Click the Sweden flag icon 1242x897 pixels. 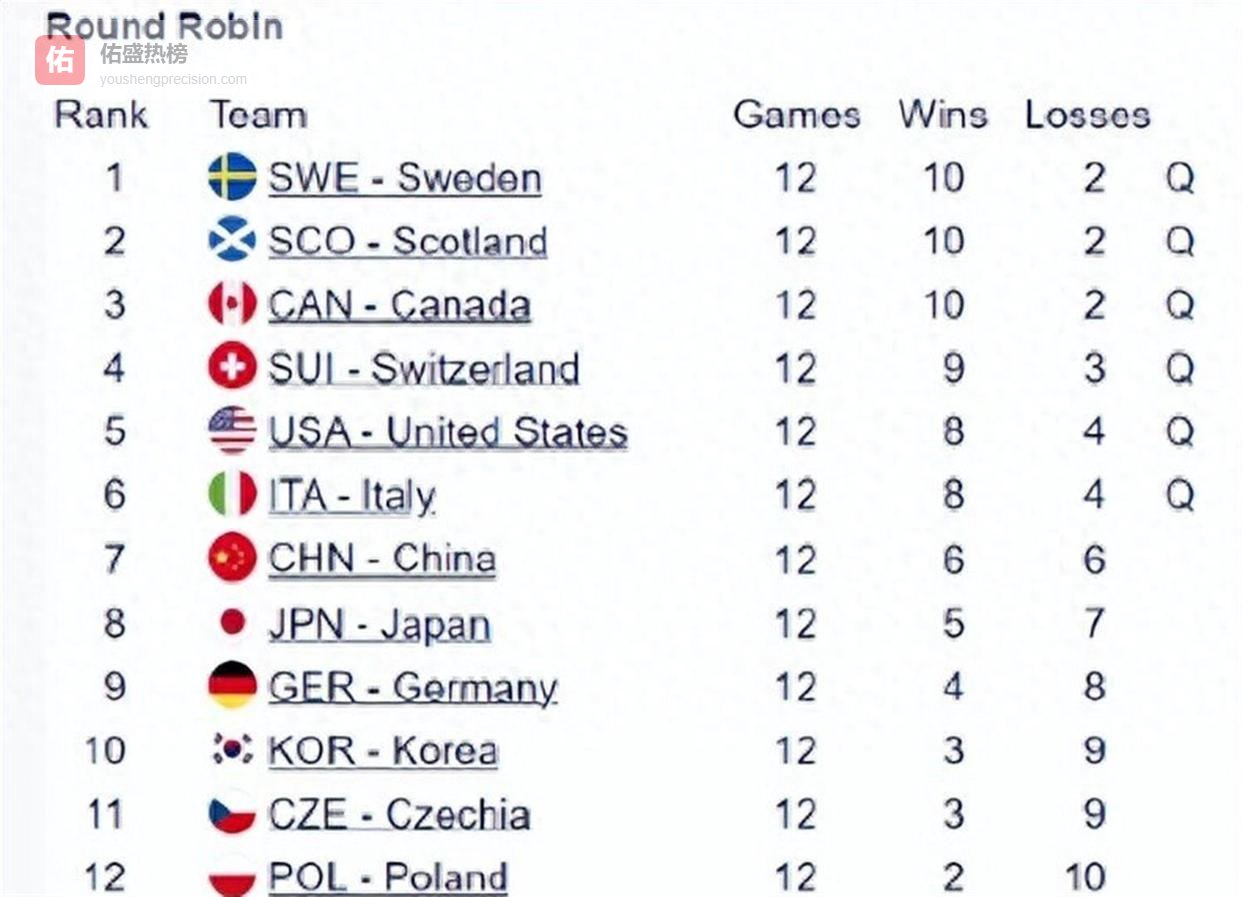[x=232, y=177]
